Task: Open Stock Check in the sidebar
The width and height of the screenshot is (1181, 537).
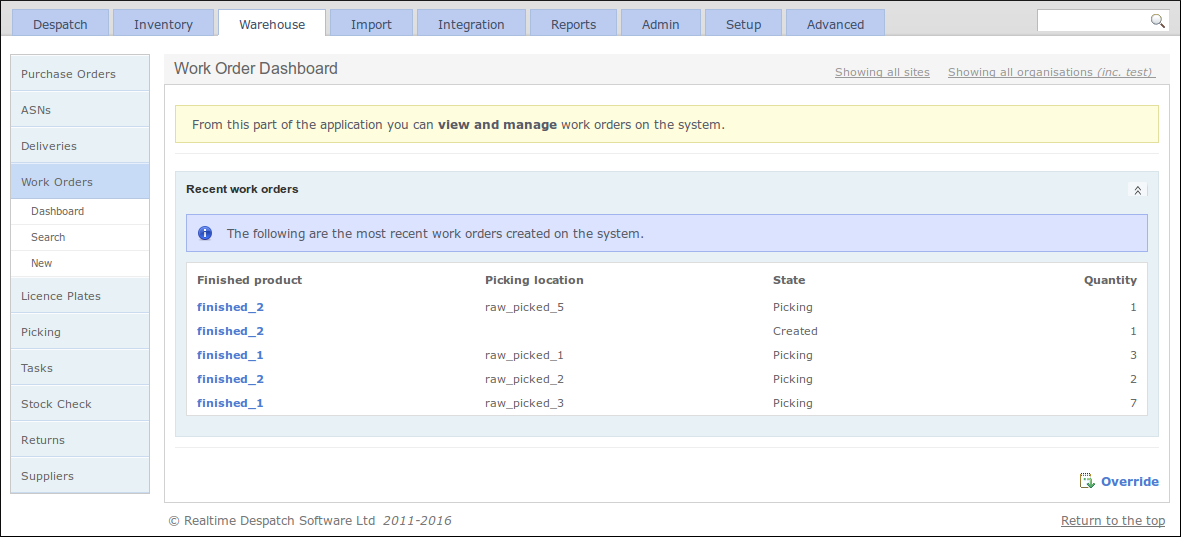Action: click(80, 404)
